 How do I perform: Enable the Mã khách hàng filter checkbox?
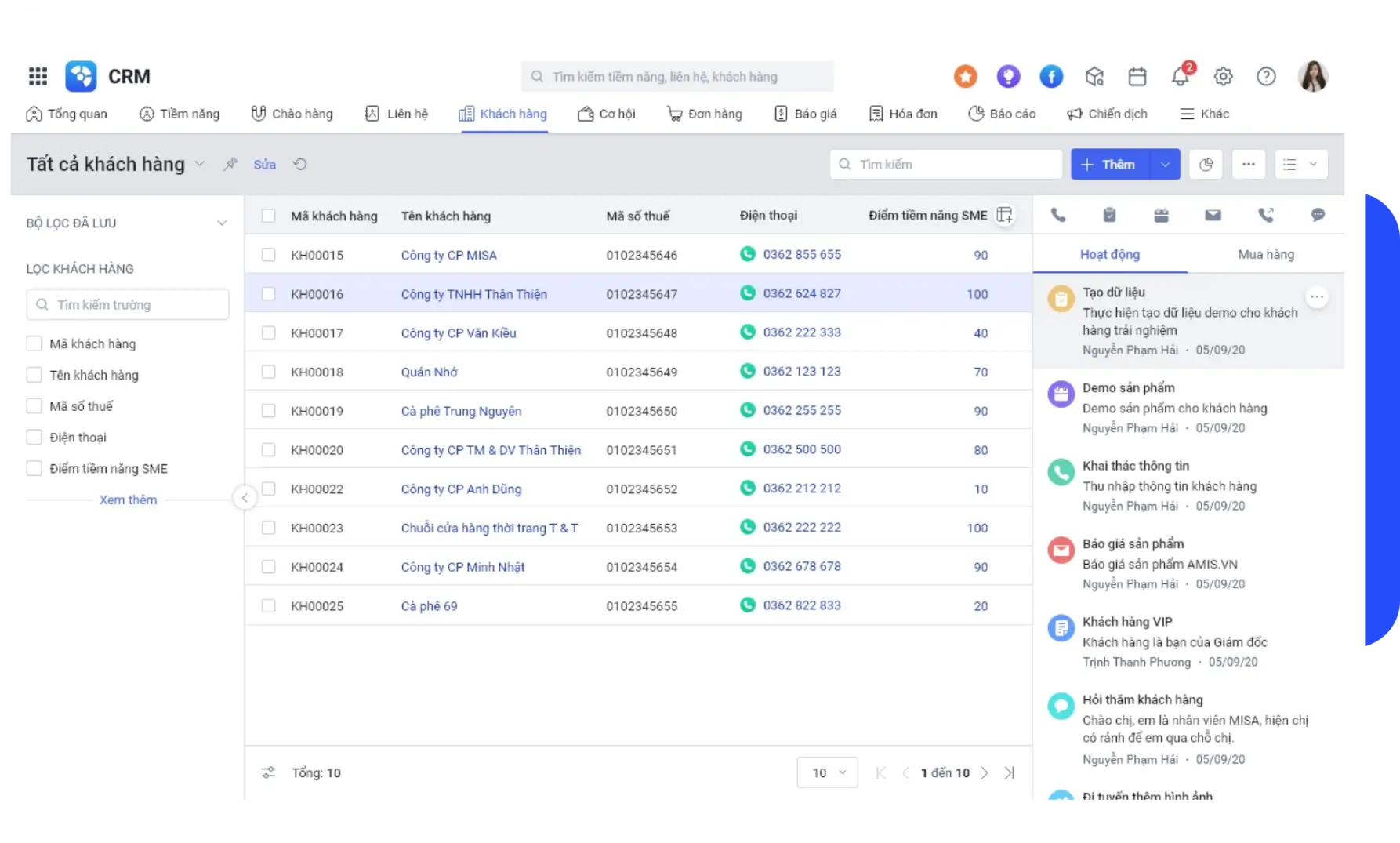coord(34,343)
